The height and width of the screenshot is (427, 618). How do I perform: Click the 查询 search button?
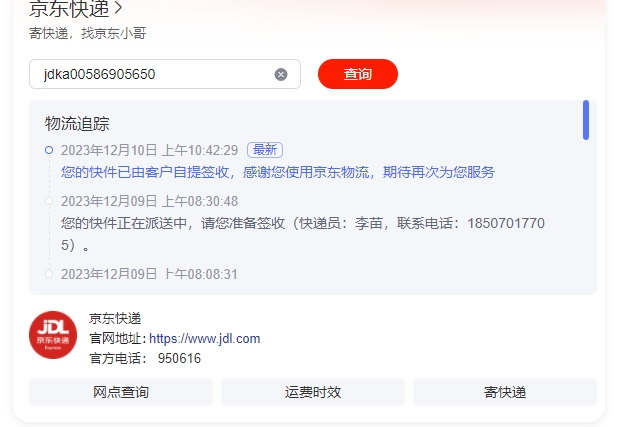click(x=357, y=74)
